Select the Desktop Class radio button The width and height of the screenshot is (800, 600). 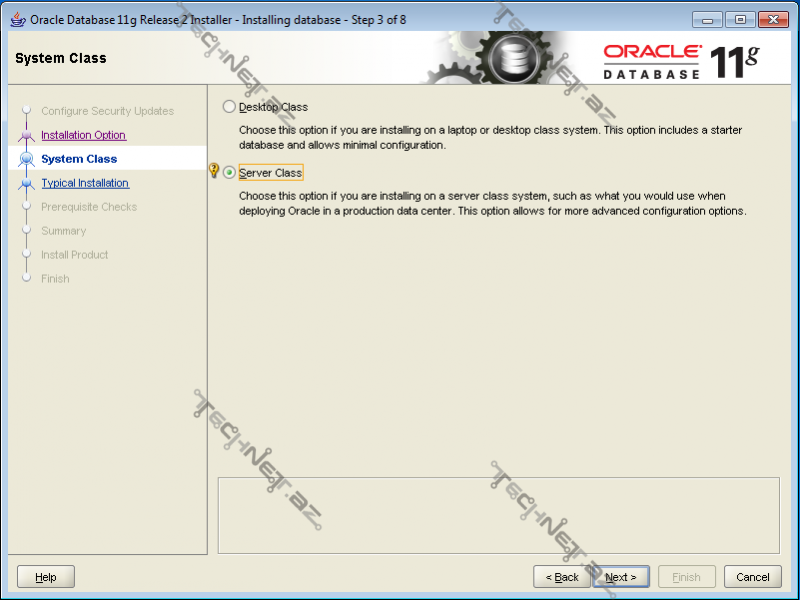coord(230,107)
